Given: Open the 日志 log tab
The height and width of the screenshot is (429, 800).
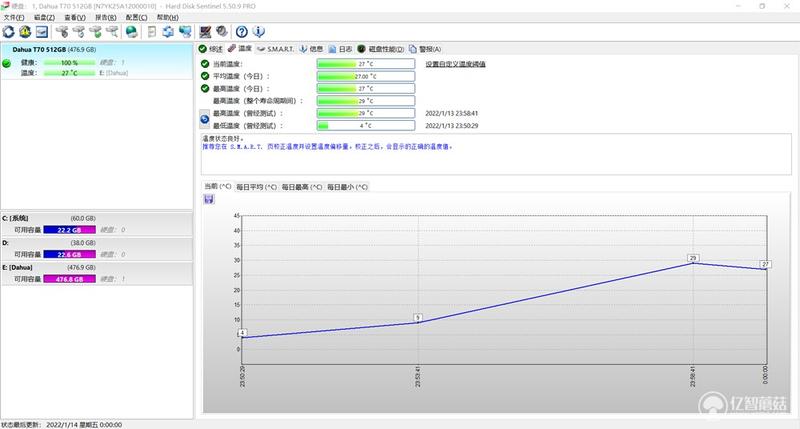Looking at the screenshot, I should pyautogui.click(x=340, y=49).
